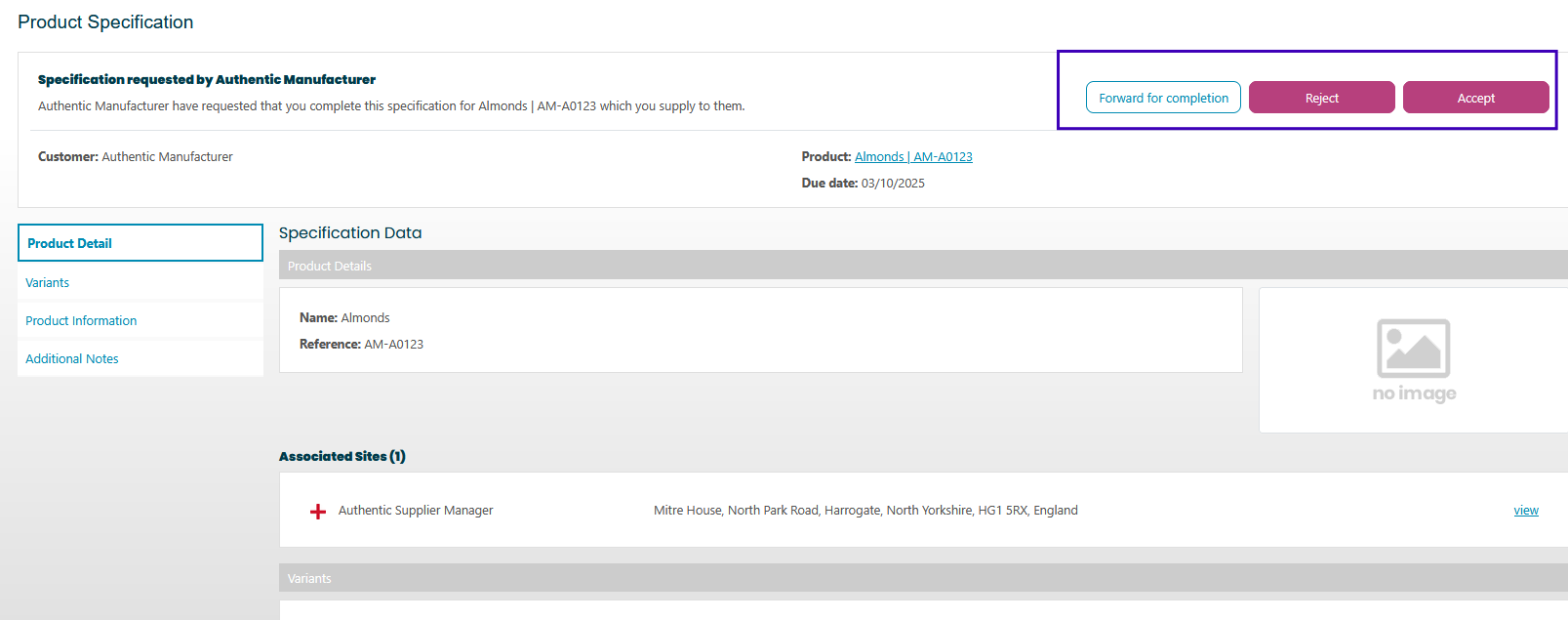Click the Authentic Supplier Manager site name
Viewport: 1568px width, 620px height.
(416, 511)
